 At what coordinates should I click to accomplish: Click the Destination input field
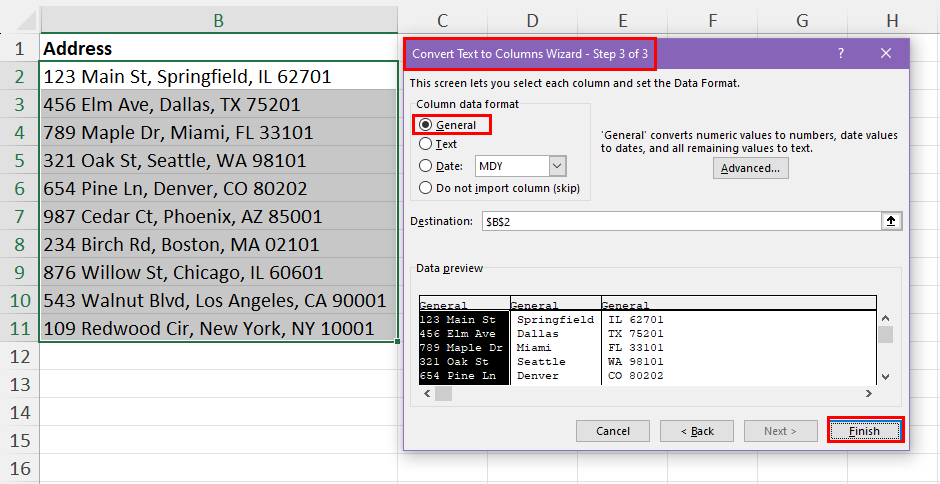[680, 221]
